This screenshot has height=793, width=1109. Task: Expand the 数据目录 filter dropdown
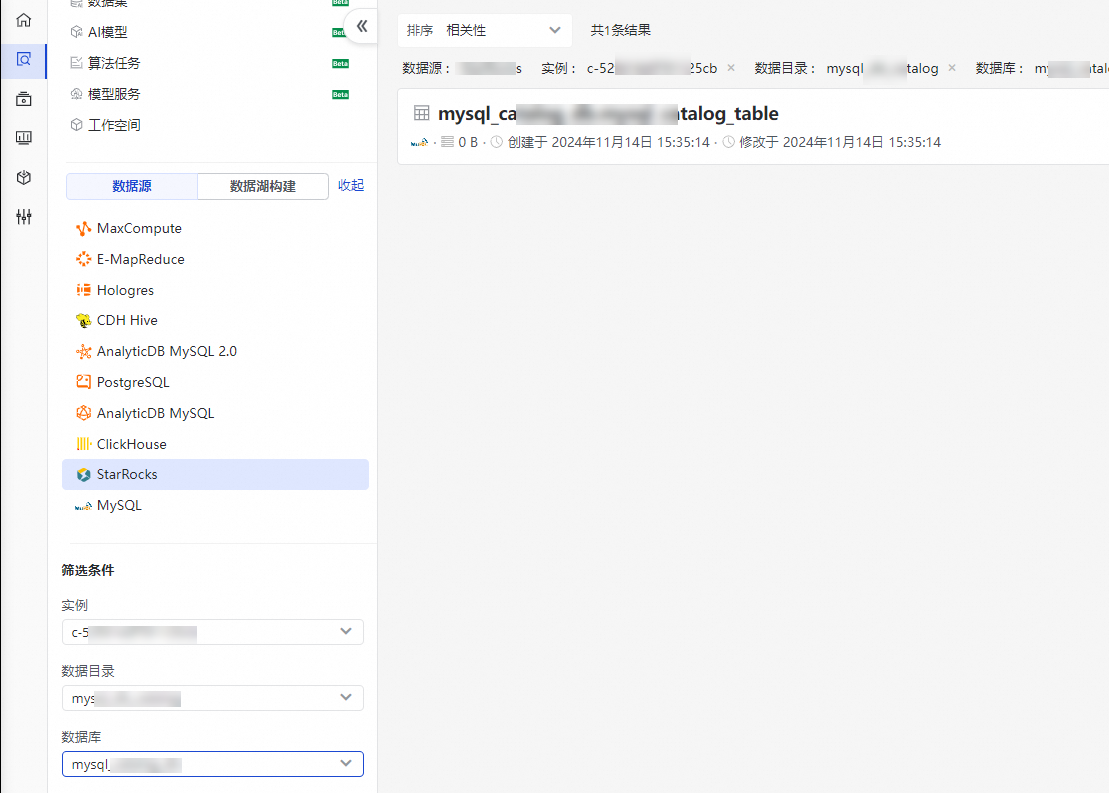213,698
